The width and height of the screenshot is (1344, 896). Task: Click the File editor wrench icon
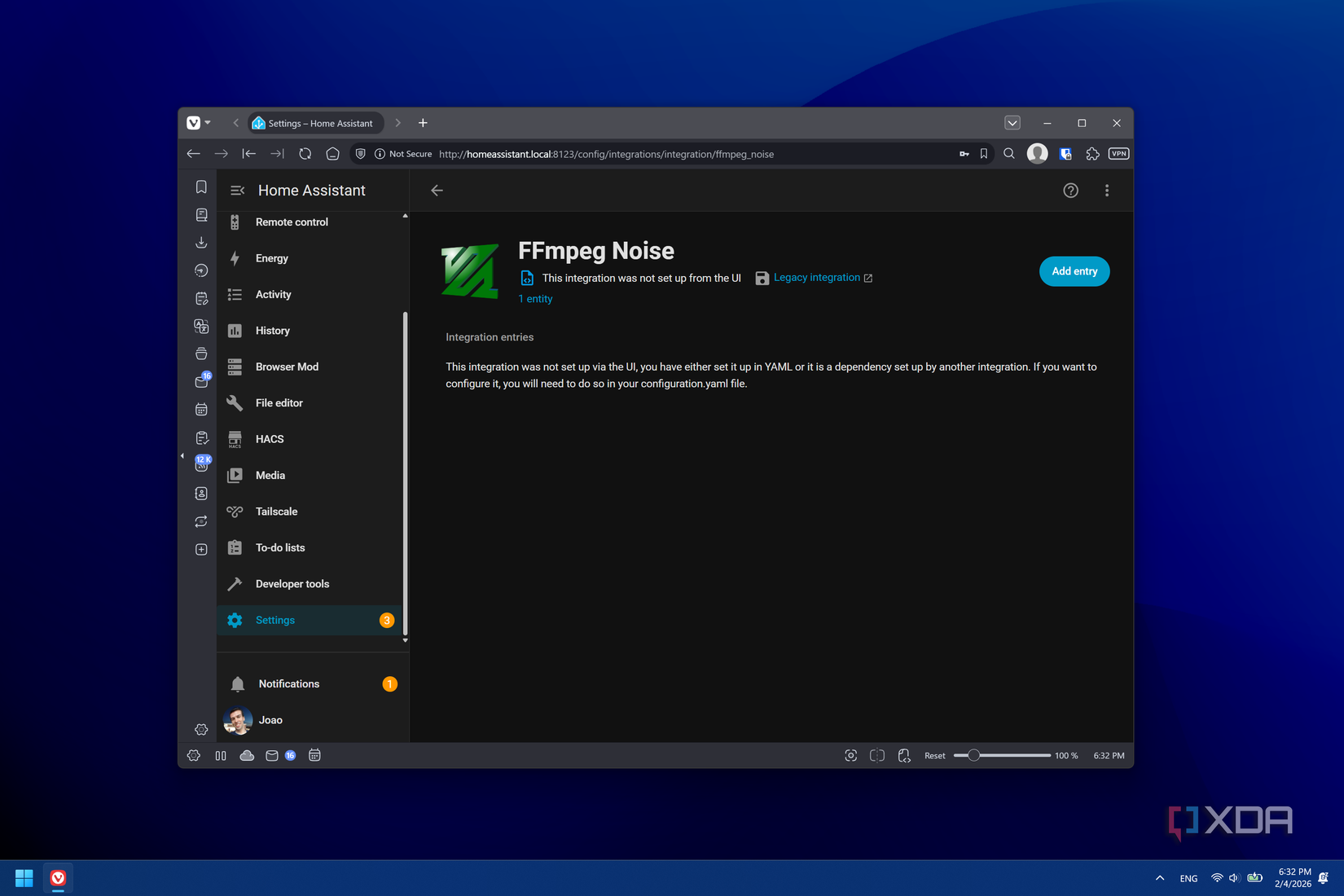[235, 403]
